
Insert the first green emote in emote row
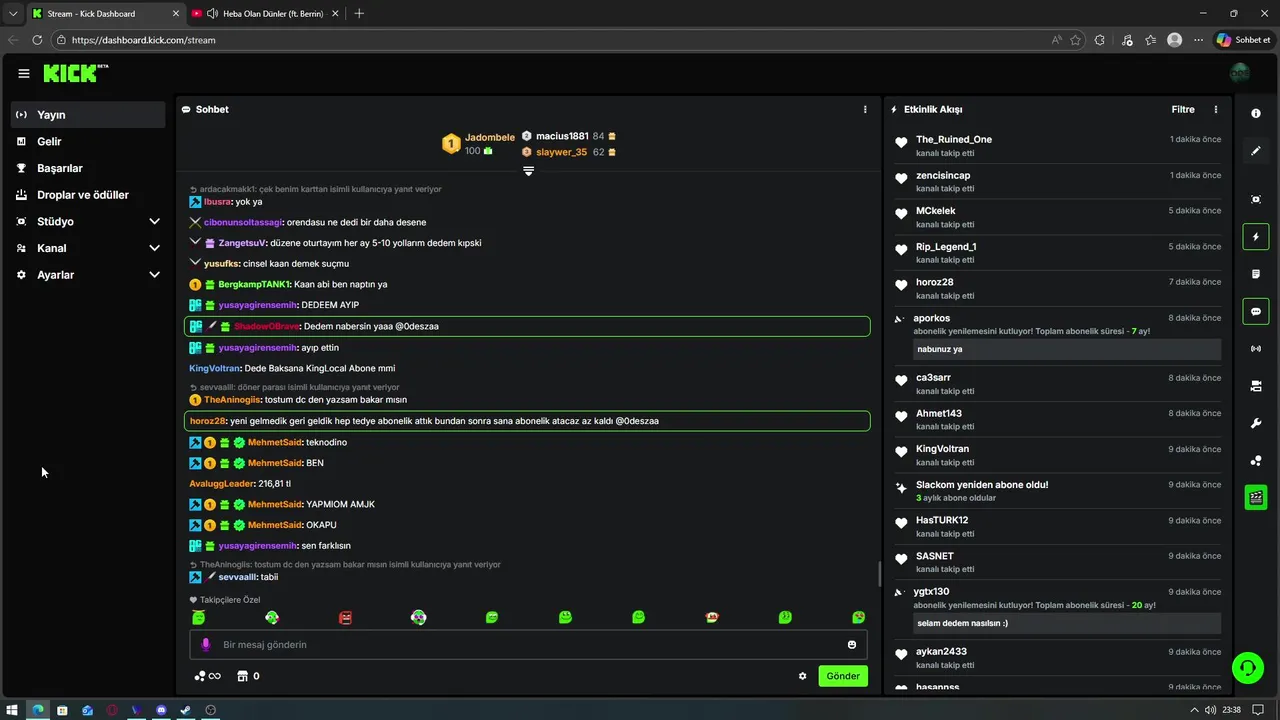[x=198, y=617]
